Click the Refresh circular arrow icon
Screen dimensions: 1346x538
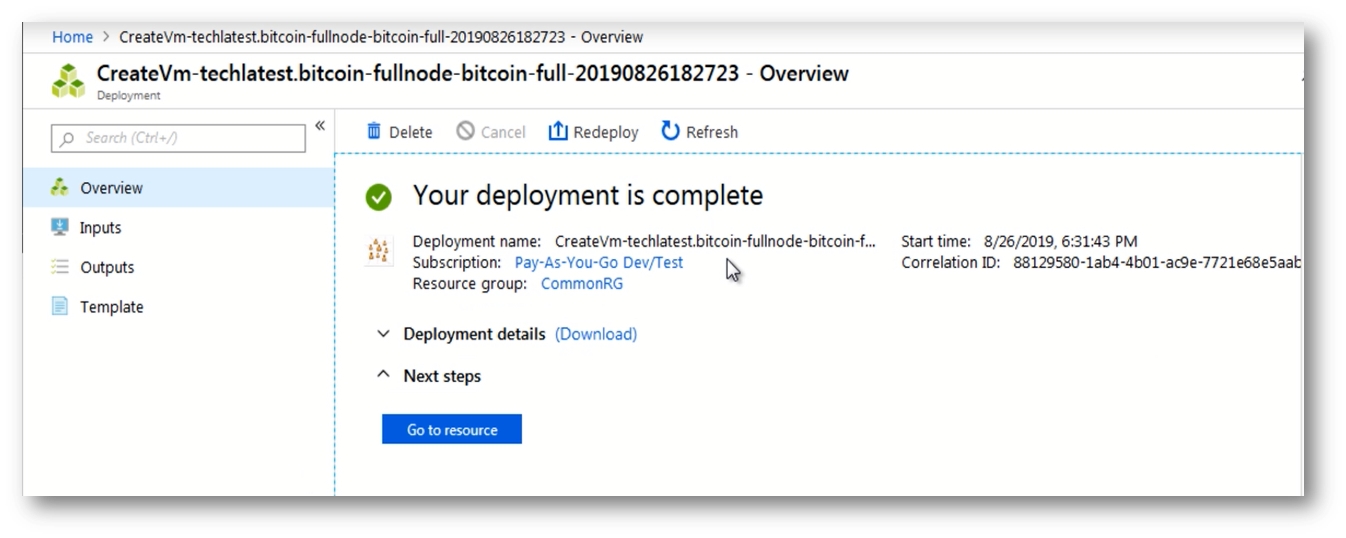tap(670, 131)
